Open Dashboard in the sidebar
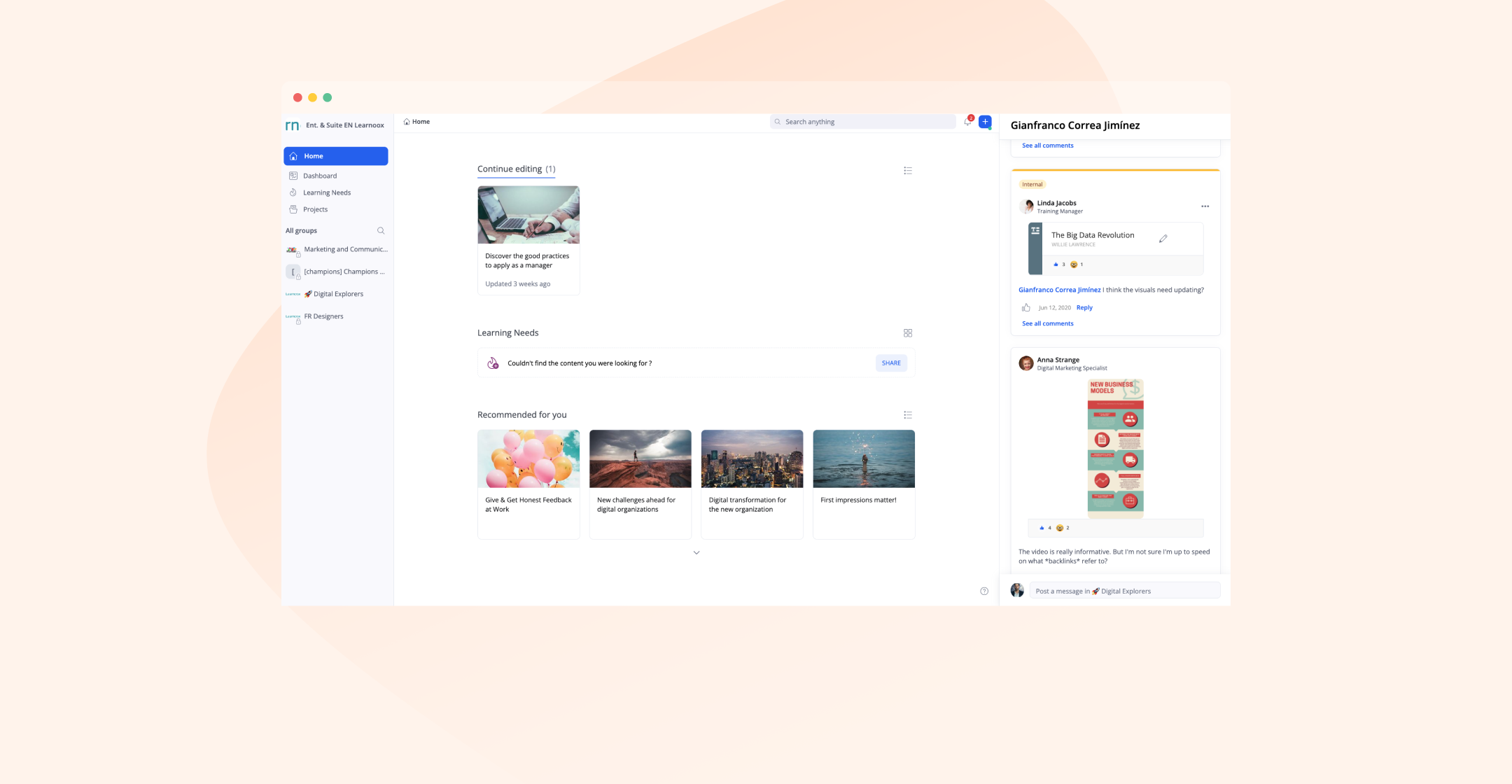 coord(320,176)
